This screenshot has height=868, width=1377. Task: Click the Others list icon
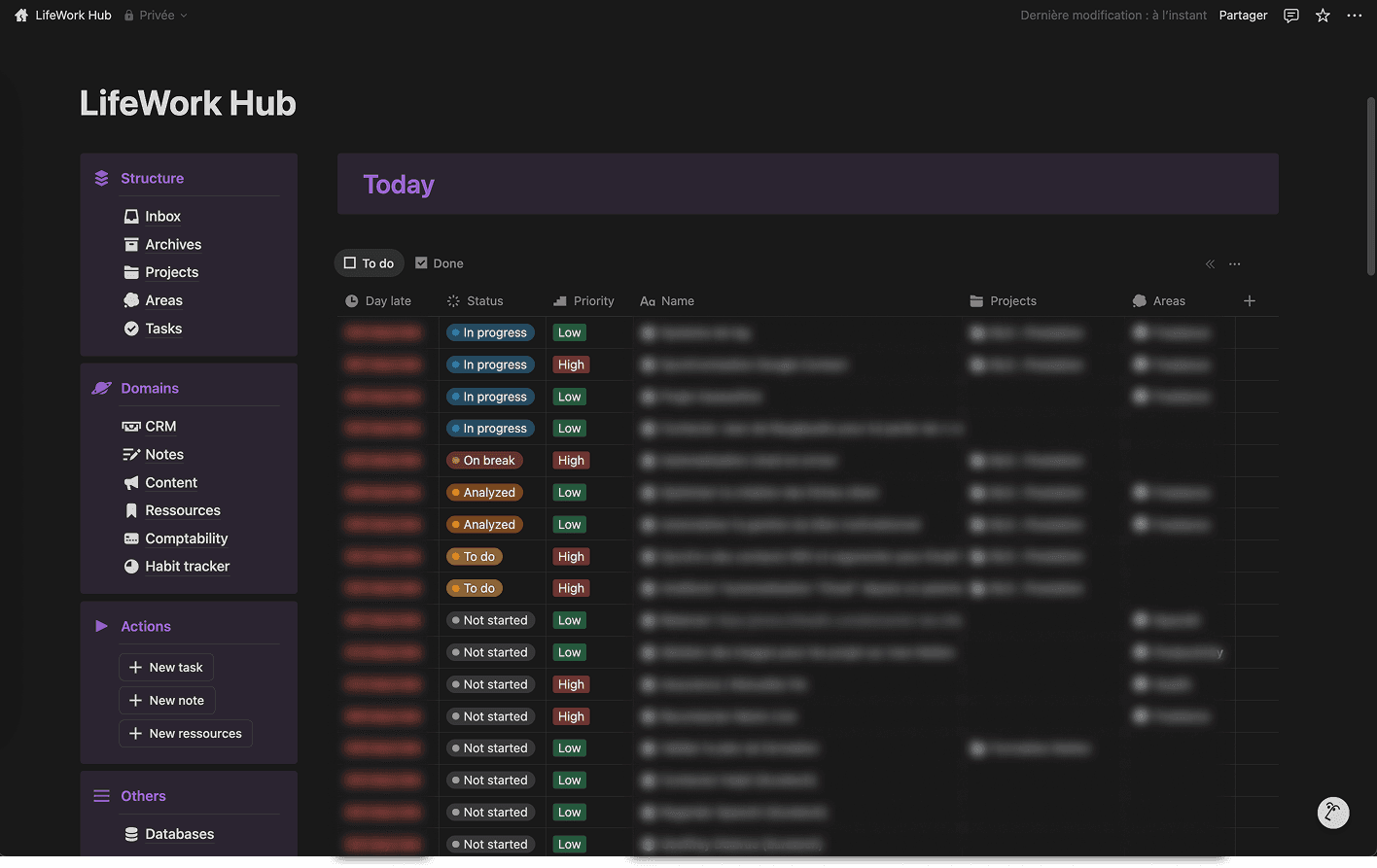(101, 797)
